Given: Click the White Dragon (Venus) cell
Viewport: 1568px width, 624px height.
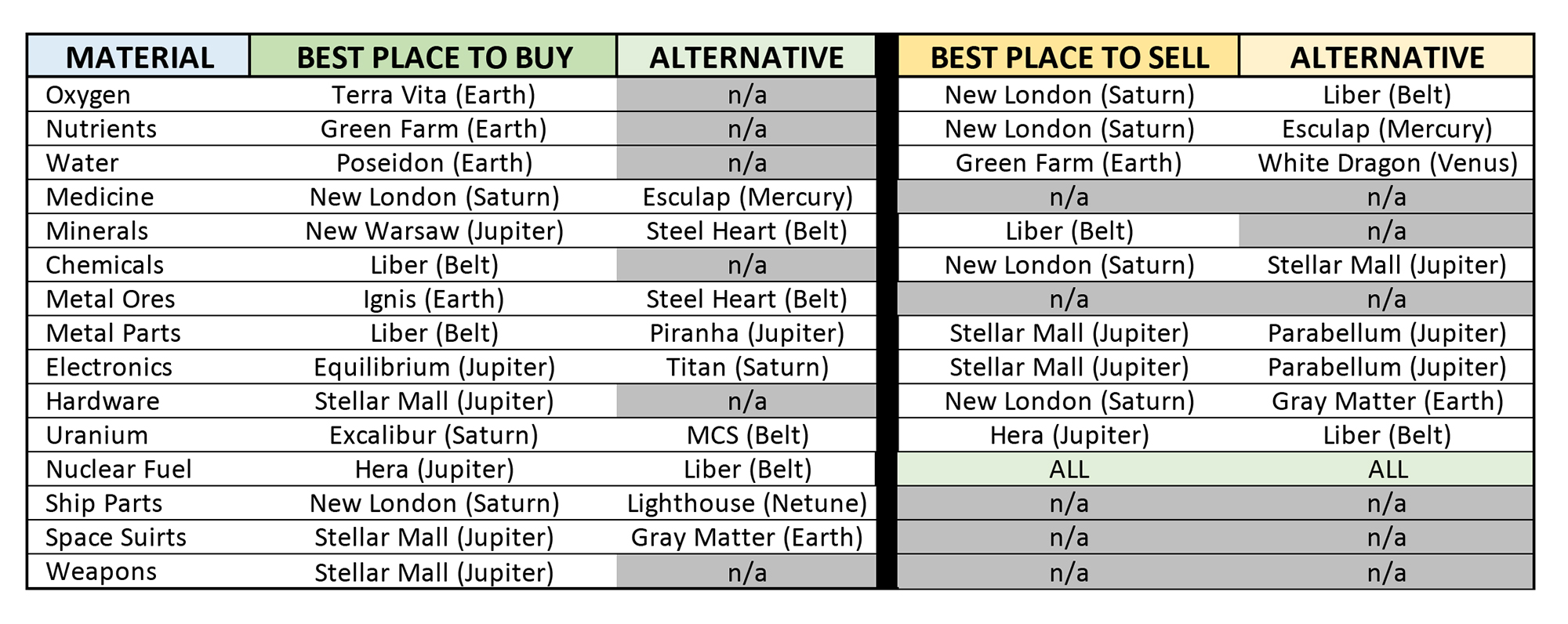Looking at the screenshot, I should pos(1387,163).
